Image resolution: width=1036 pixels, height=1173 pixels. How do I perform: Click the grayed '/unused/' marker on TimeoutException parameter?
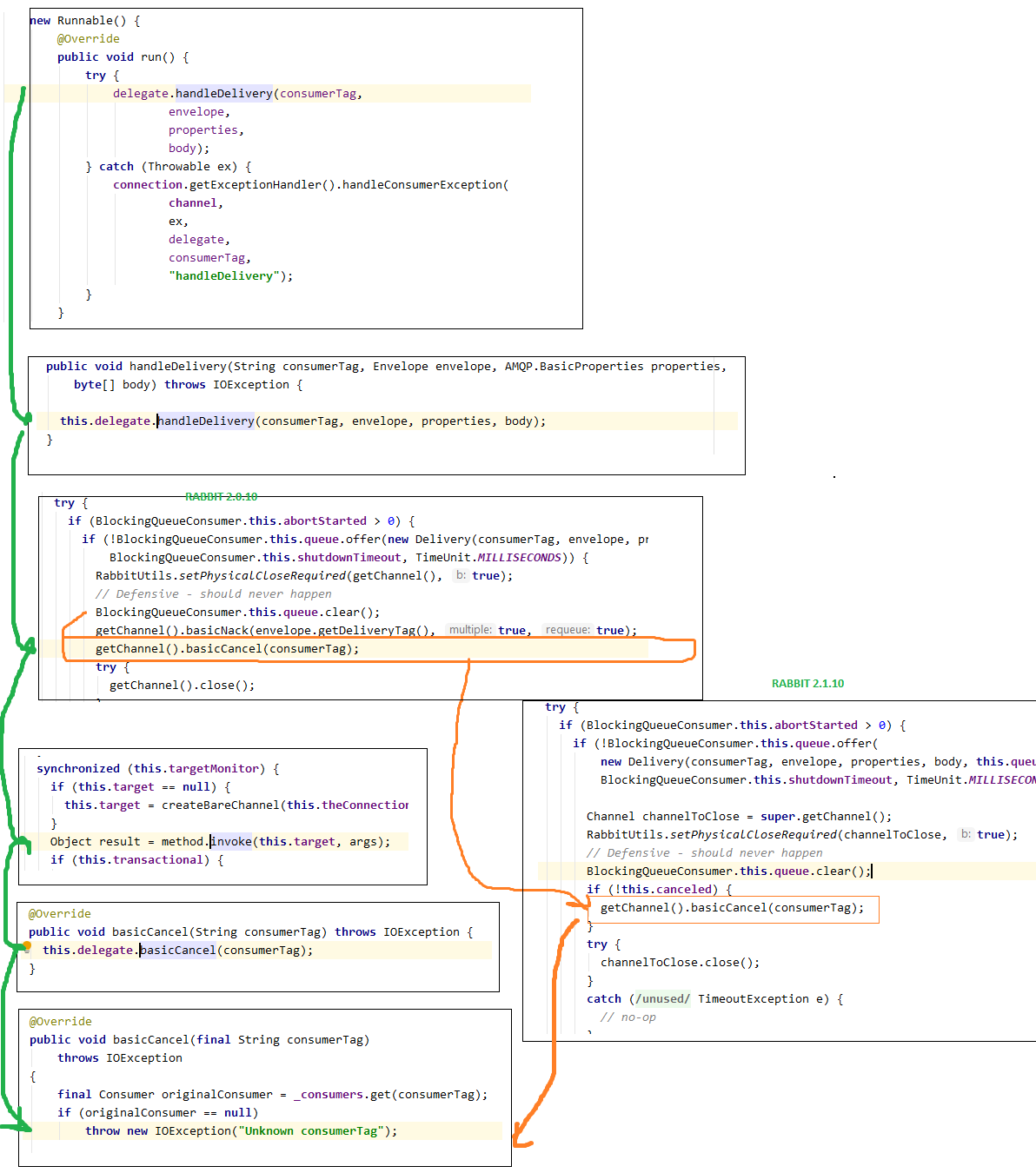661,998
